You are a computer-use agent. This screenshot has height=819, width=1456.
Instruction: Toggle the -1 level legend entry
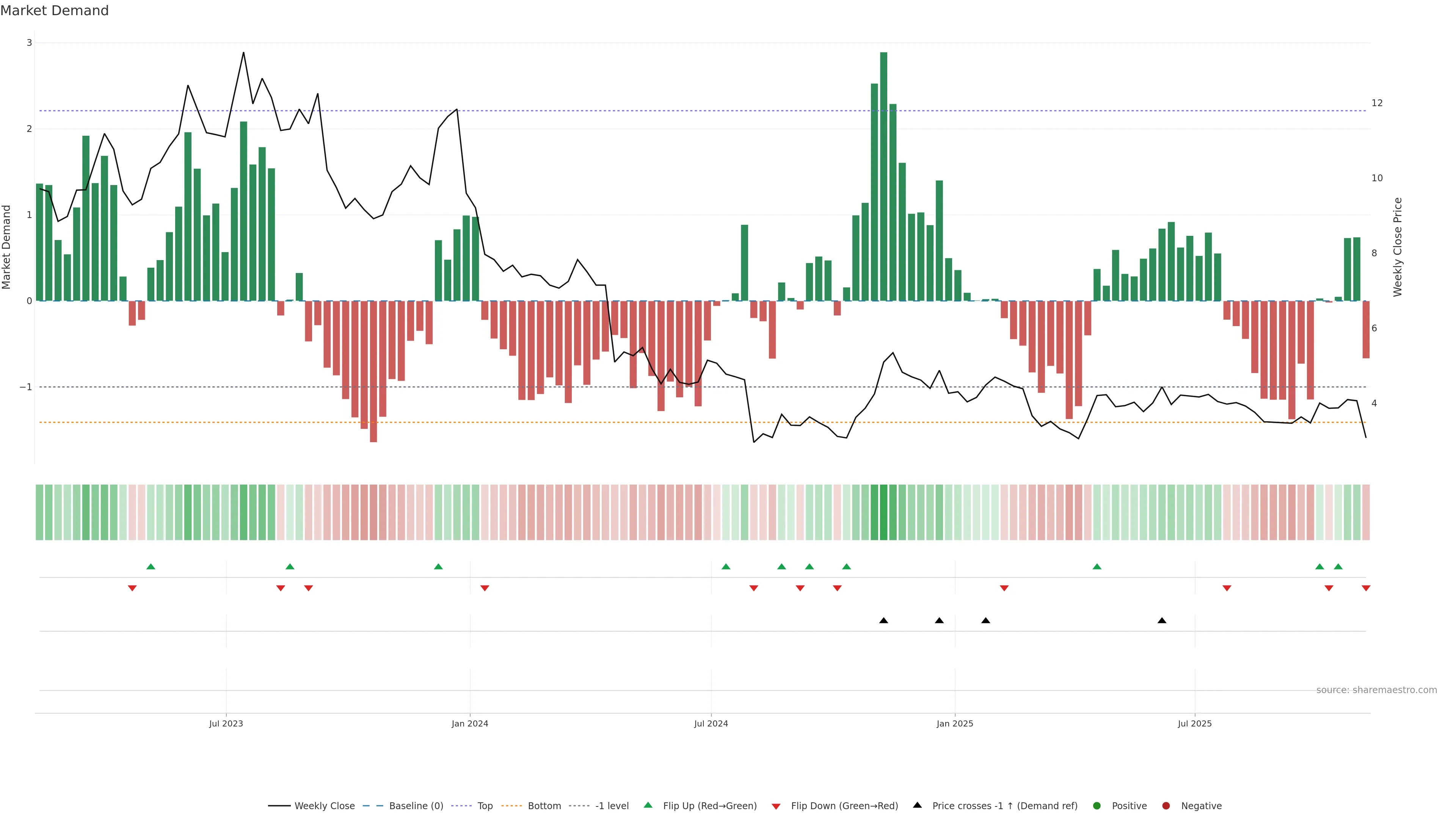(x=612, y=805)
